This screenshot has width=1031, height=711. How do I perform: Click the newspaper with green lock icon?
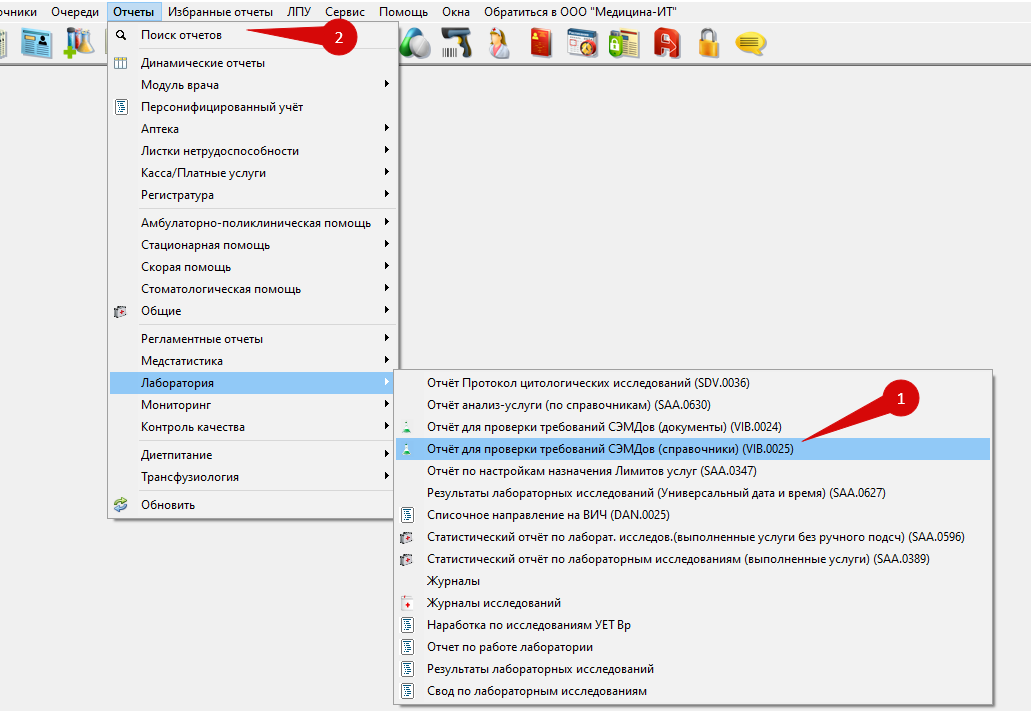point(624,43)
